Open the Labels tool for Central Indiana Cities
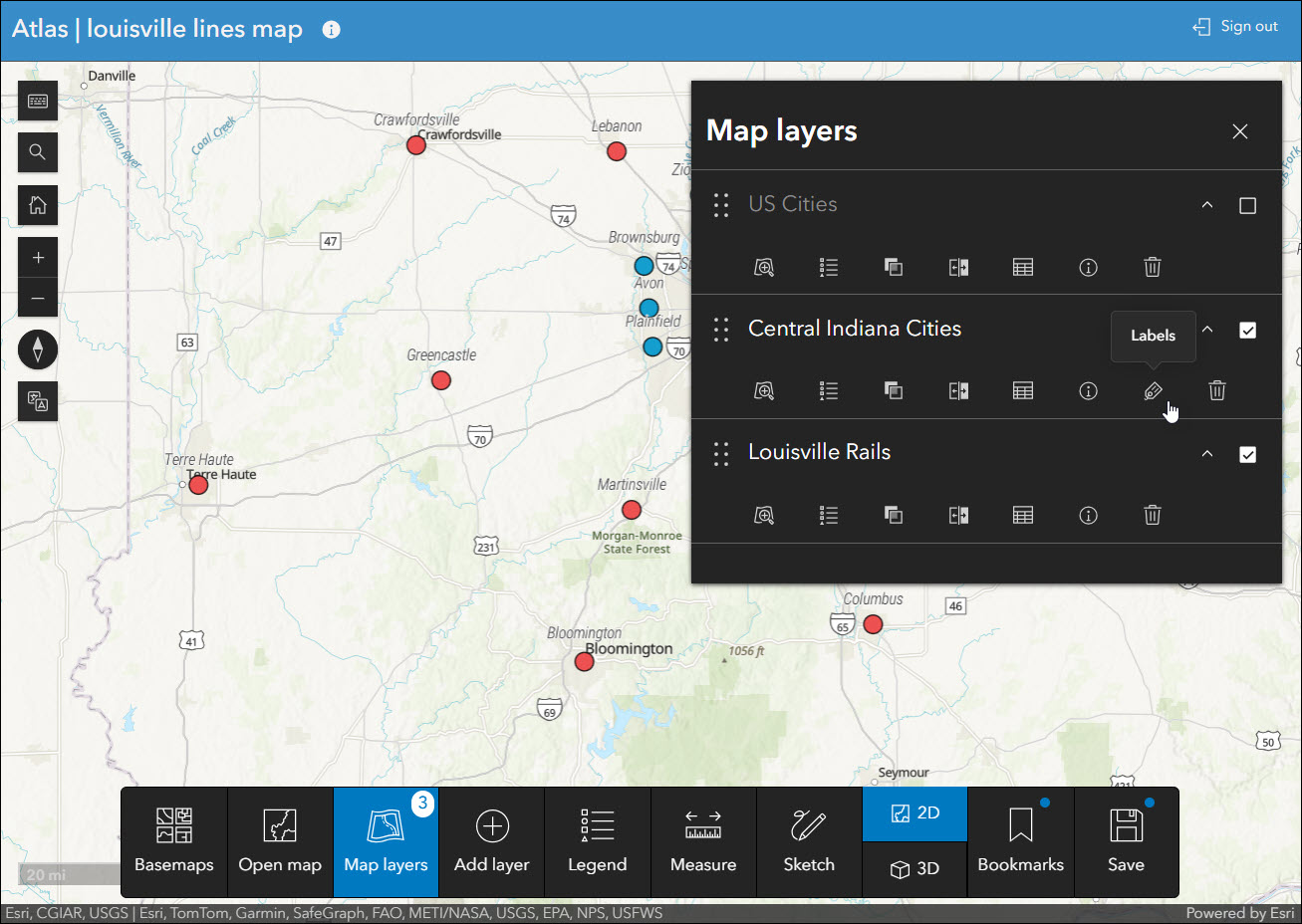Image resolution: width=1302 pixels, height=924 pixels. point(1153,391)
